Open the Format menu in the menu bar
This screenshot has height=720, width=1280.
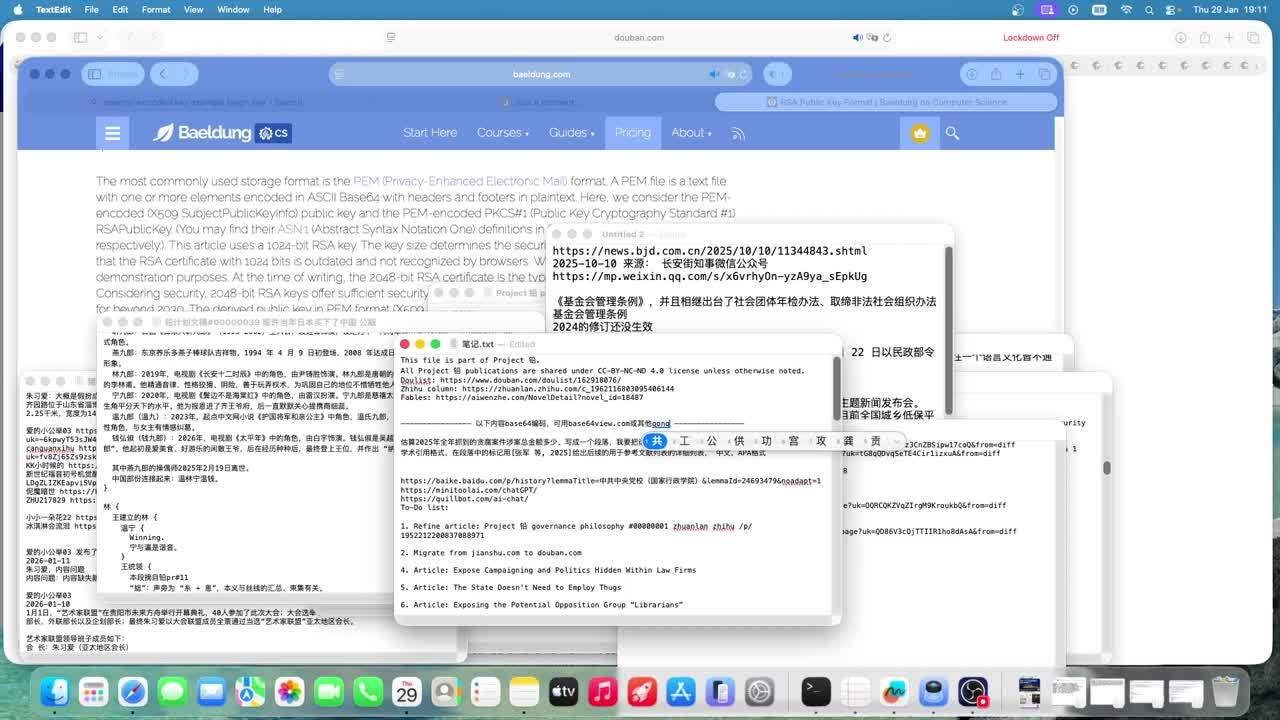click(x=156, y=9)
